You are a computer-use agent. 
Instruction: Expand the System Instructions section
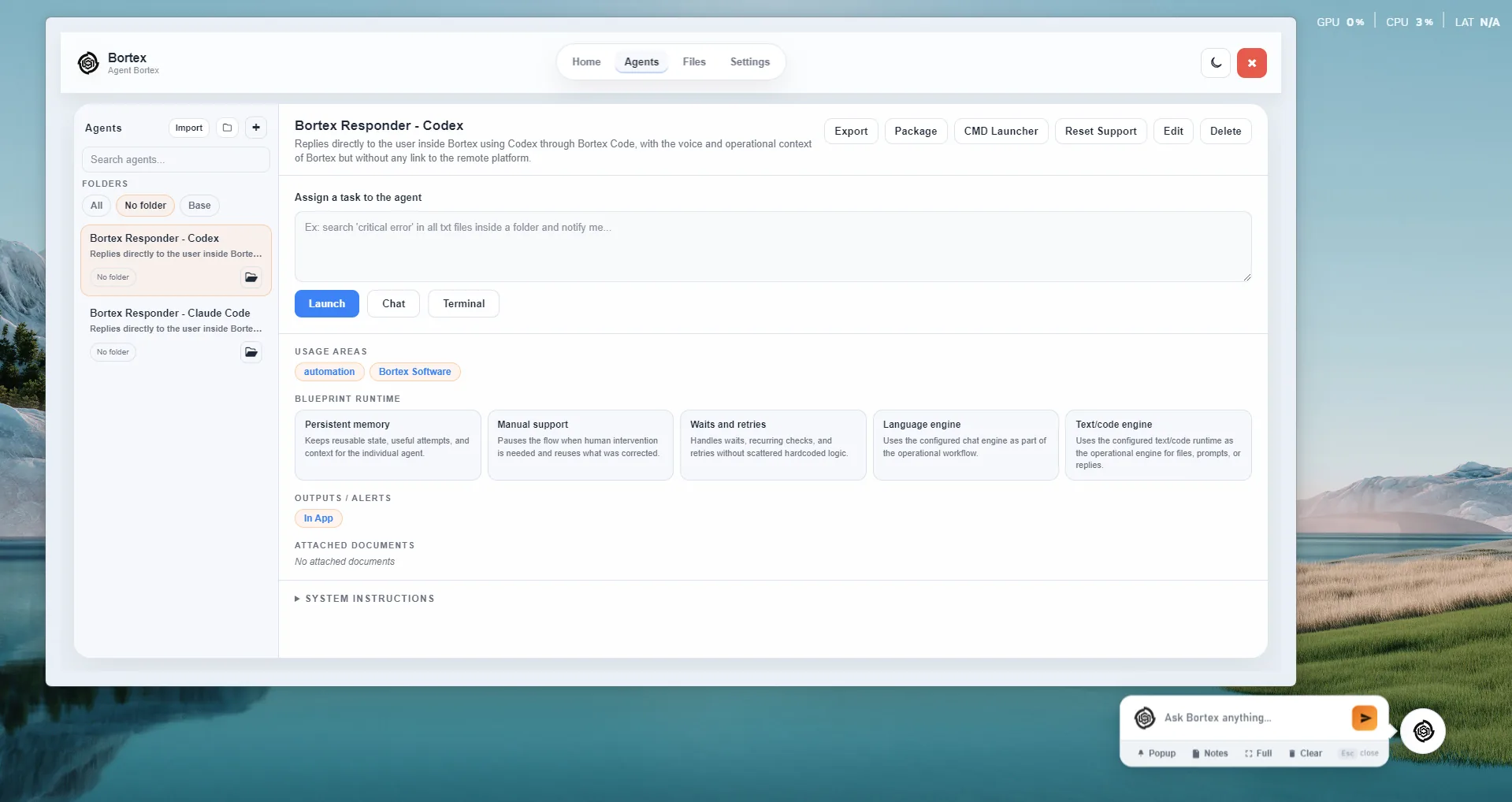click(365, 599)
